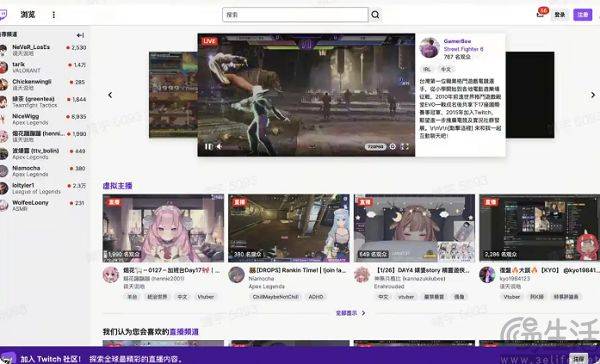Image resolution: width=600 pixels, height=364 pixels.
Task: Open the [DROPS] Rankin Time stream title
Action: [297, 270]
